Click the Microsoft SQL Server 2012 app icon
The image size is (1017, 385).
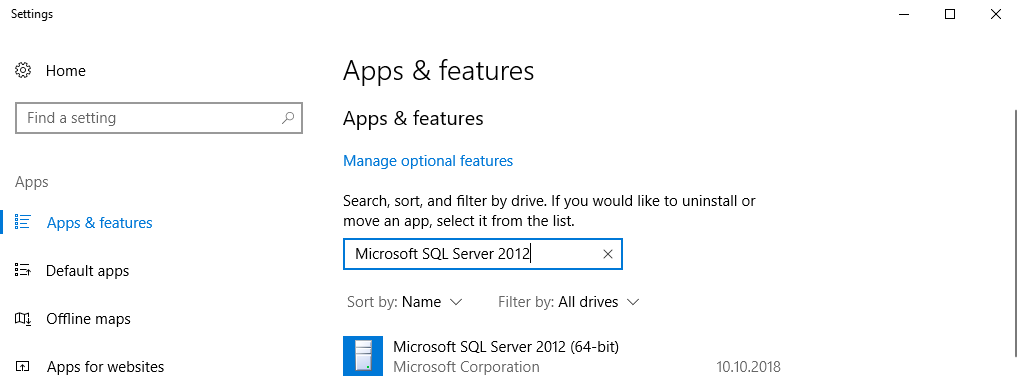click(x=363, y=356)
